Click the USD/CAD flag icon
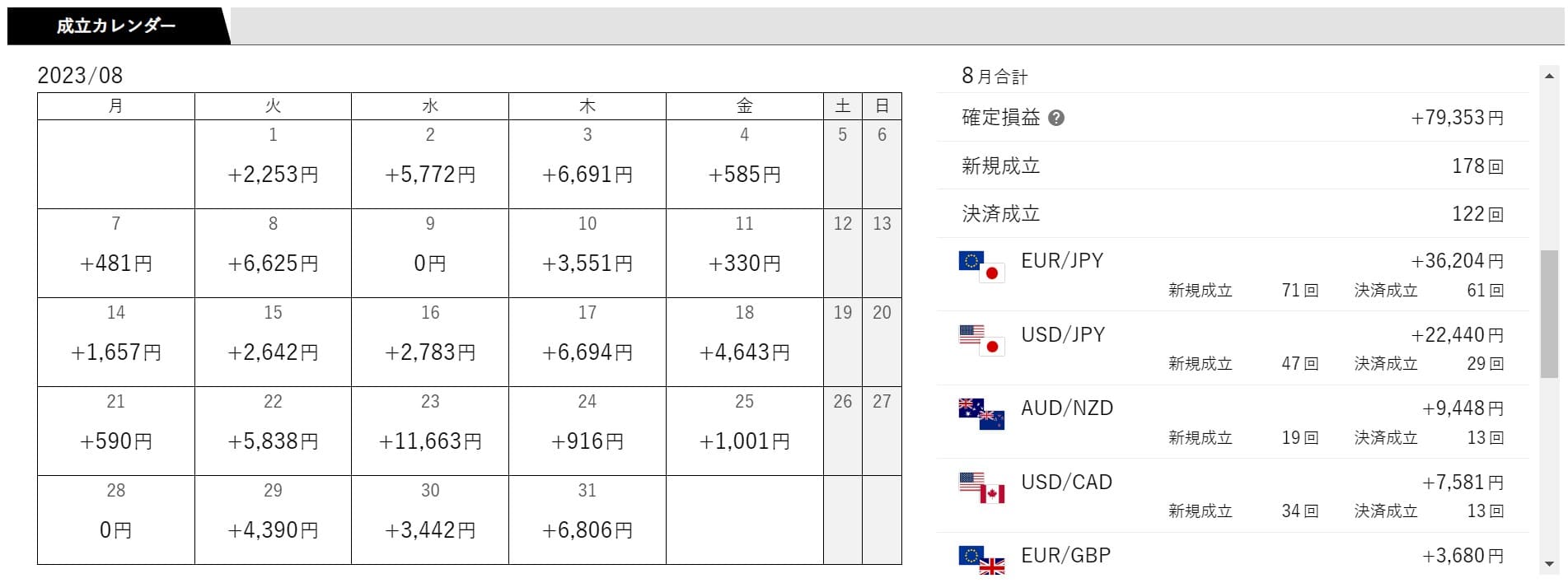 click(982, 487)
